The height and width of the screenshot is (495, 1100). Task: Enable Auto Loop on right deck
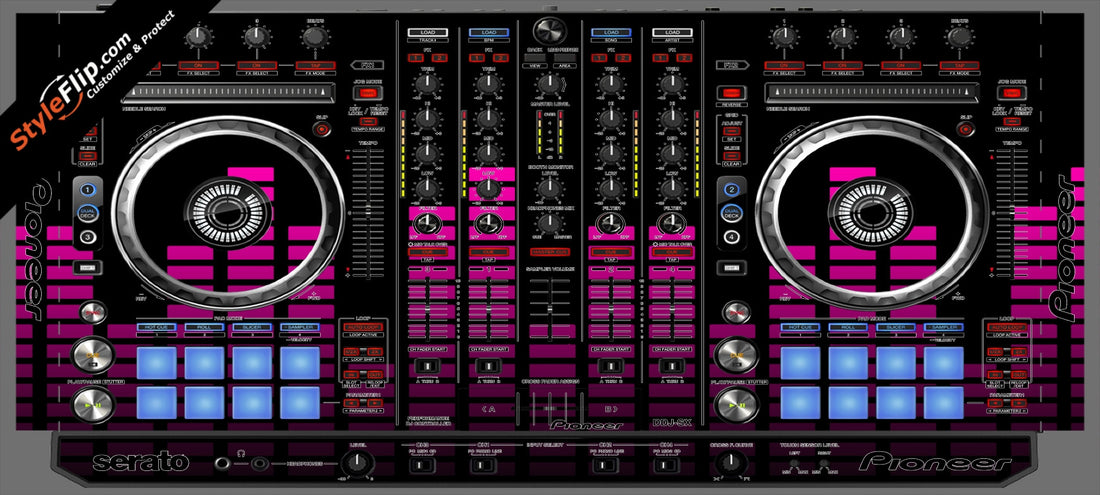click(1005, 327)
